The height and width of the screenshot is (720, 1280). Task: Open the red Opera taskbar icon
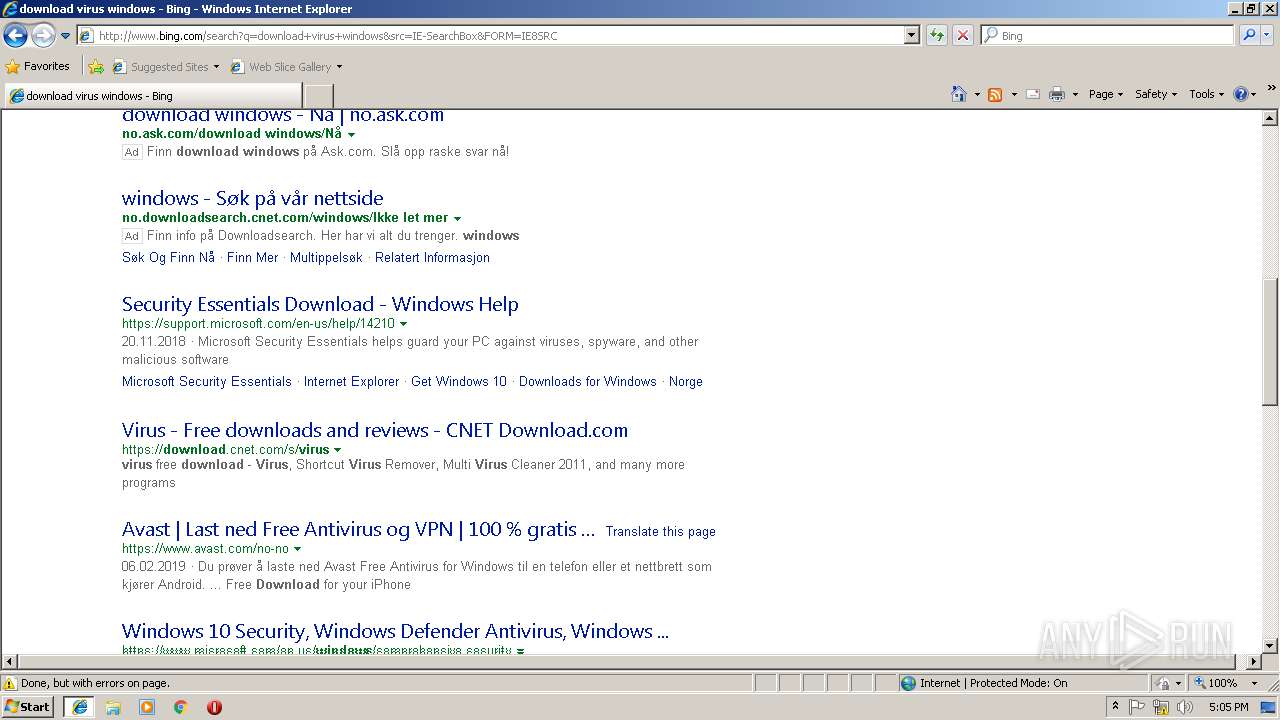point(214,707)
